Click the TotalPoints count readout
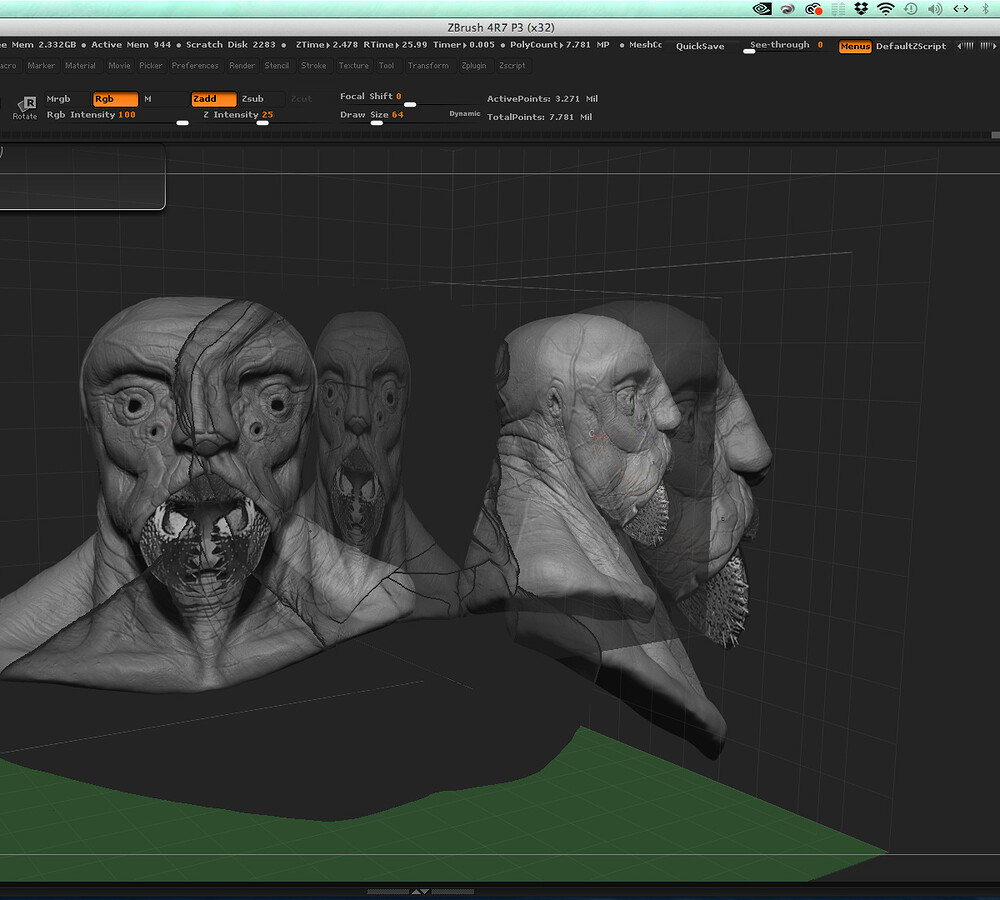Viewport: 1000px width, 900px height. tap(540, 117)
